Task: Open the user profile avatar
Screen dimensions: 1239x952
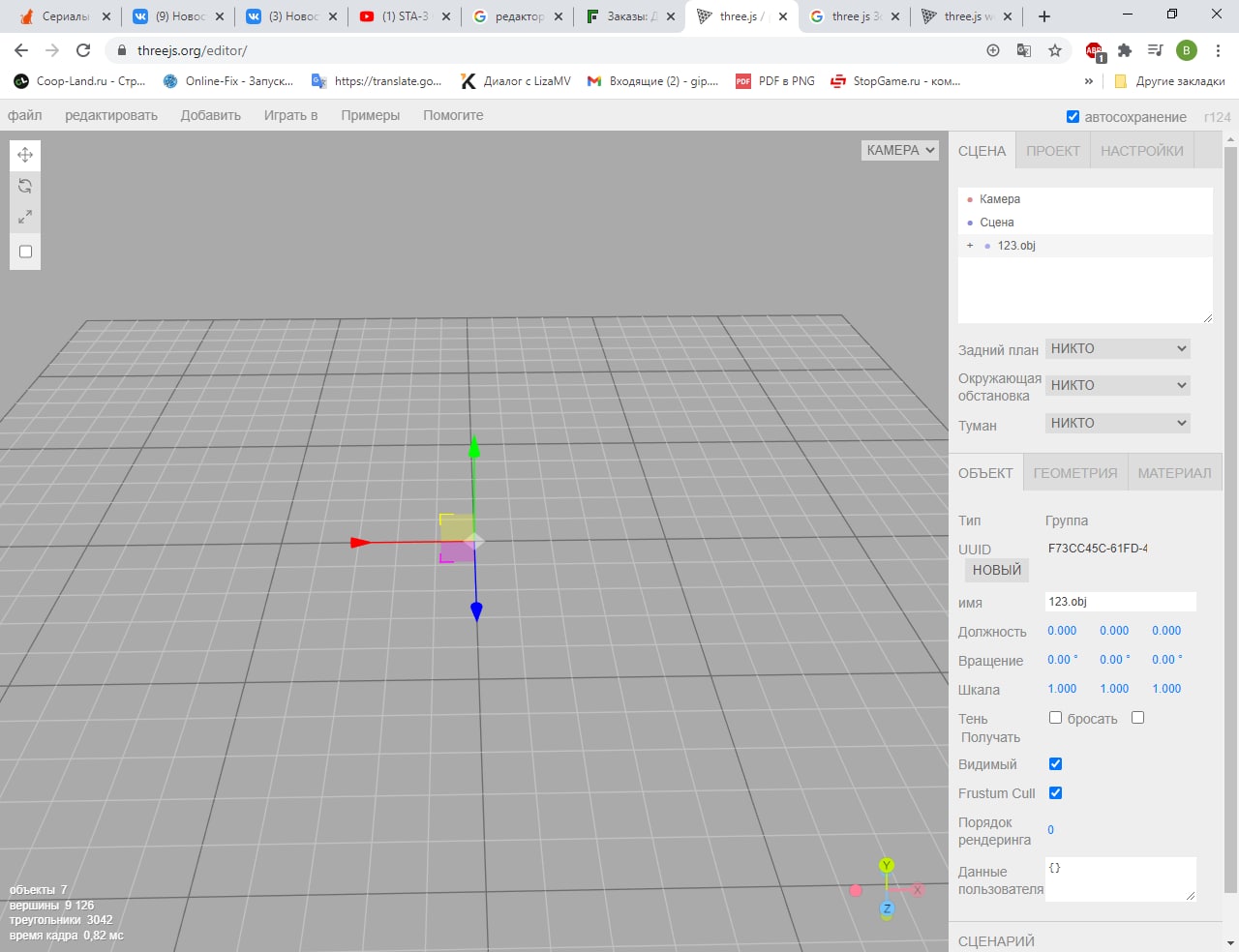Action: click(1187, 50)
